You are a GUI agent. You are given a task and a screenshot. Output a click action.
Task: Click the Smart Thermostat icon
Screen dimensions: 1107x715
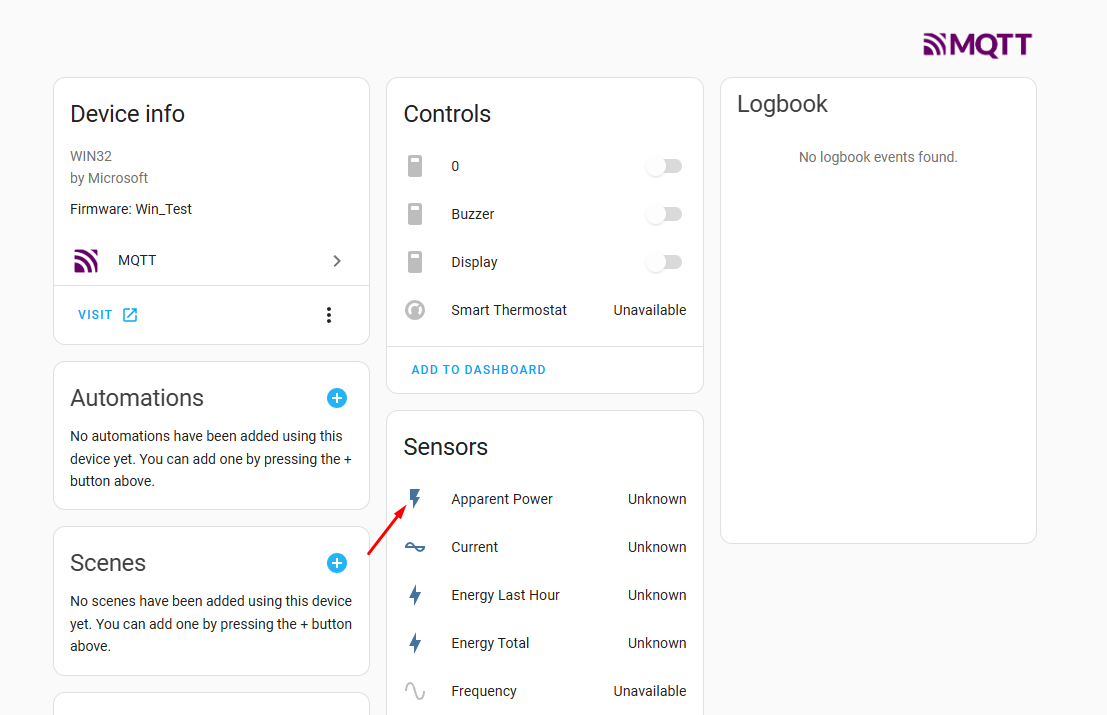415,310
